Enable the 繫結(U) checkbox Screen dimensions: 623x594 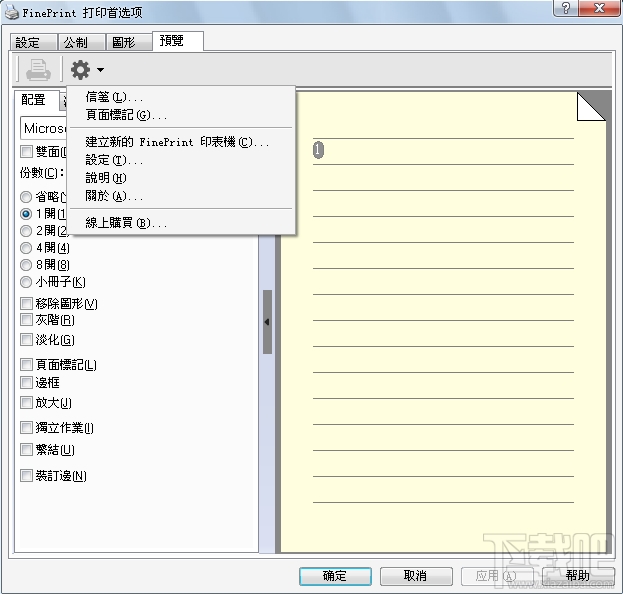[26, 450]
